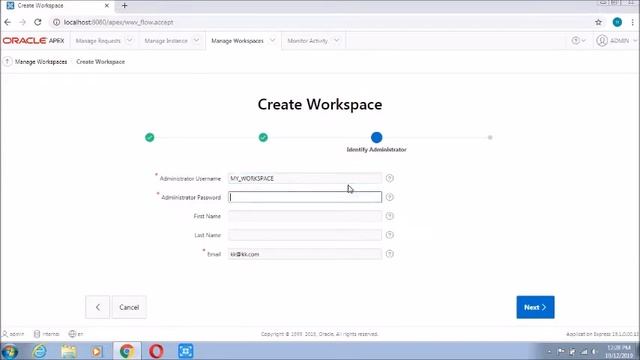
Task: Proceed with the Next button
Action: point(535,307)
